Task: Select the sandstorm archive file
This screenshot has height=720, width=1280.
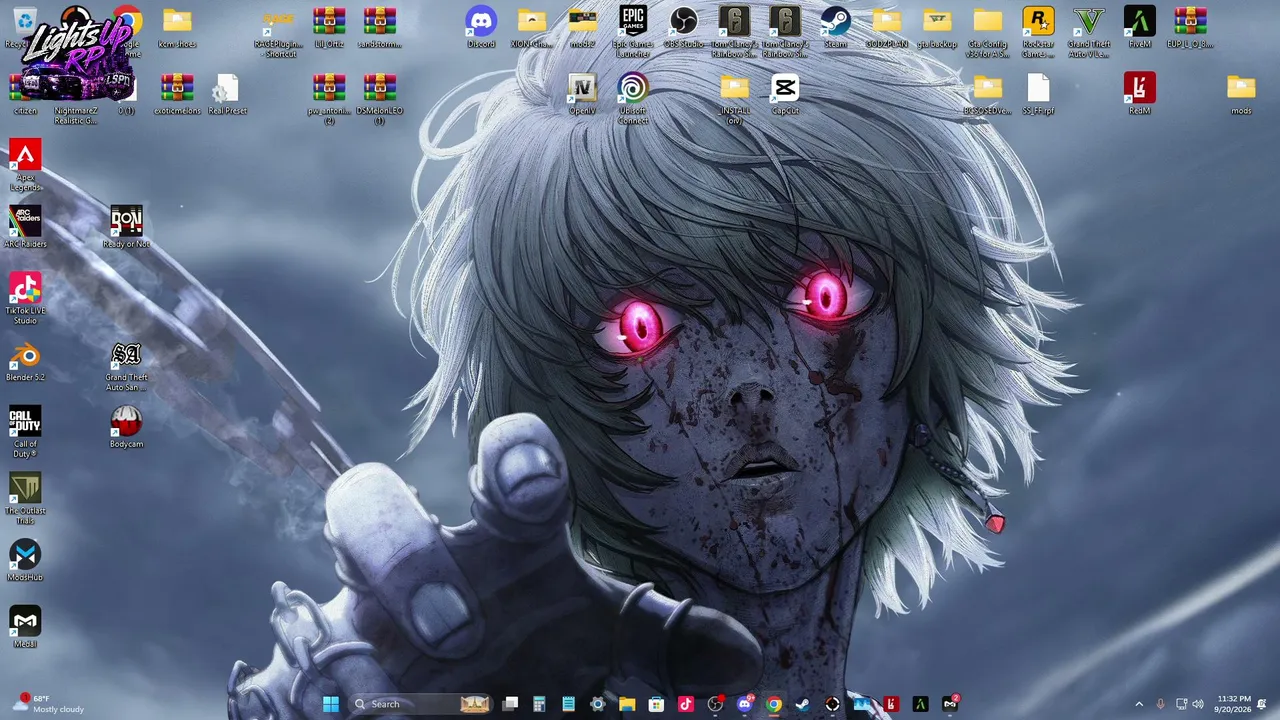Action: coord(380,27)
